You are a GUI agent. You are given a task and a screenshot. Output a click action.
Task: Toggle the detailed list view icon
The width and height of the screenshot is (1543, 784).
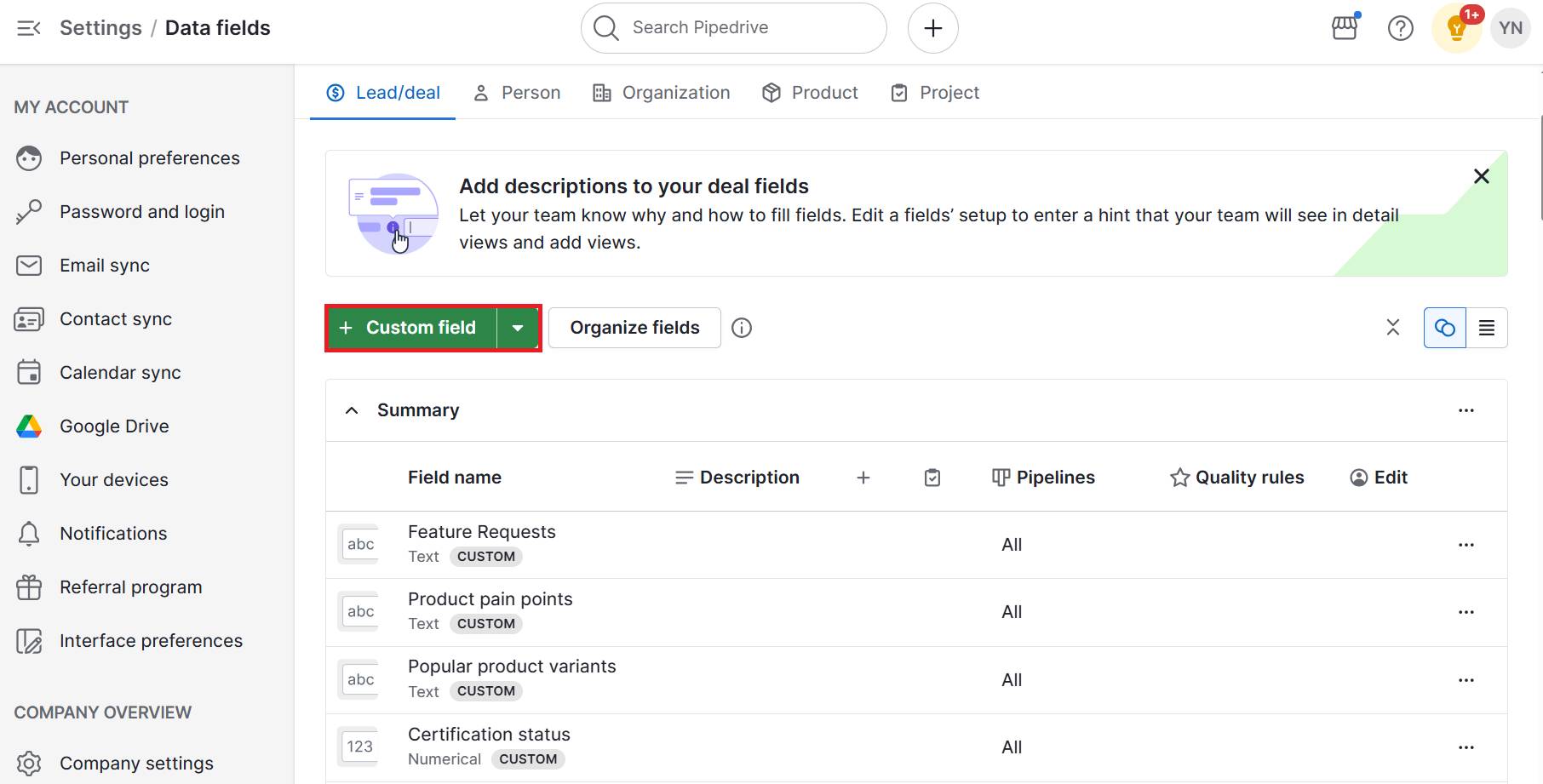tap(1487, 327)
